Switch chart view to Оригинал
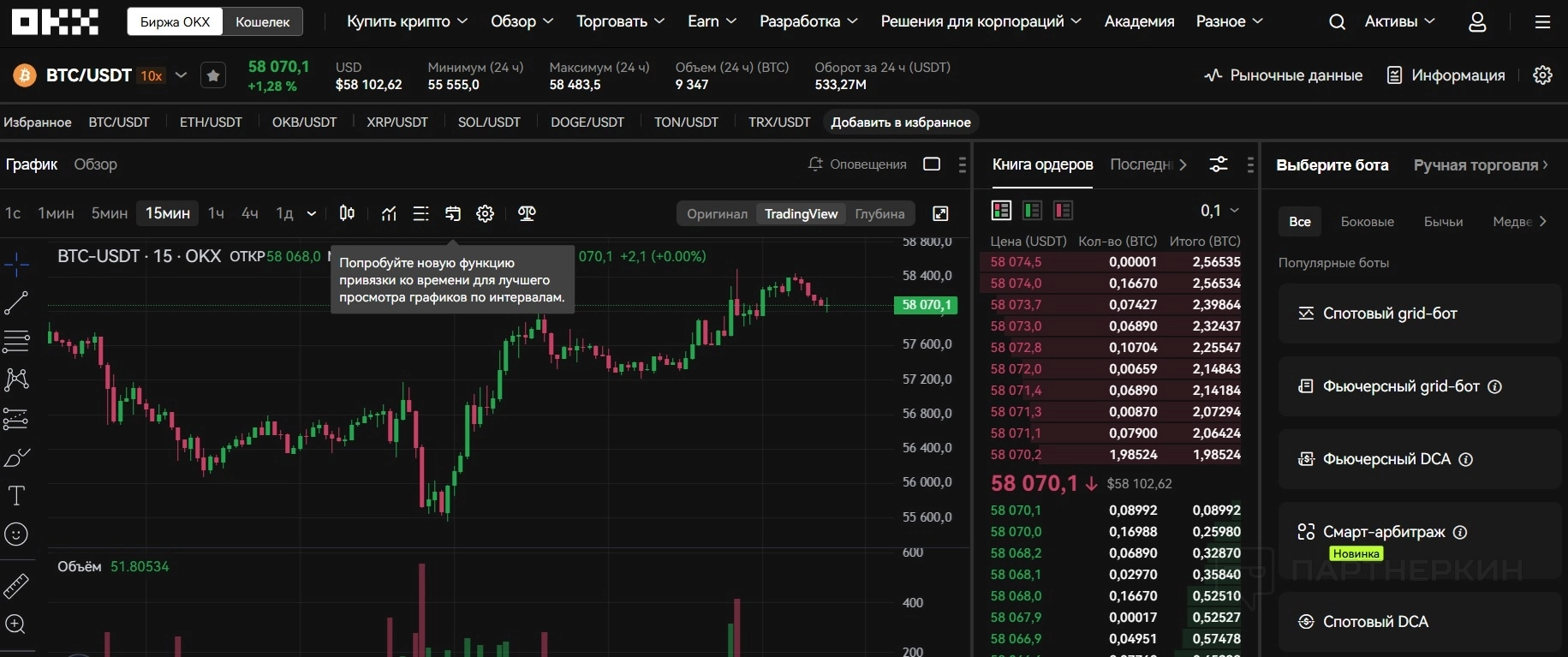This screenshot has width=1568, height=657. (717, 213)
